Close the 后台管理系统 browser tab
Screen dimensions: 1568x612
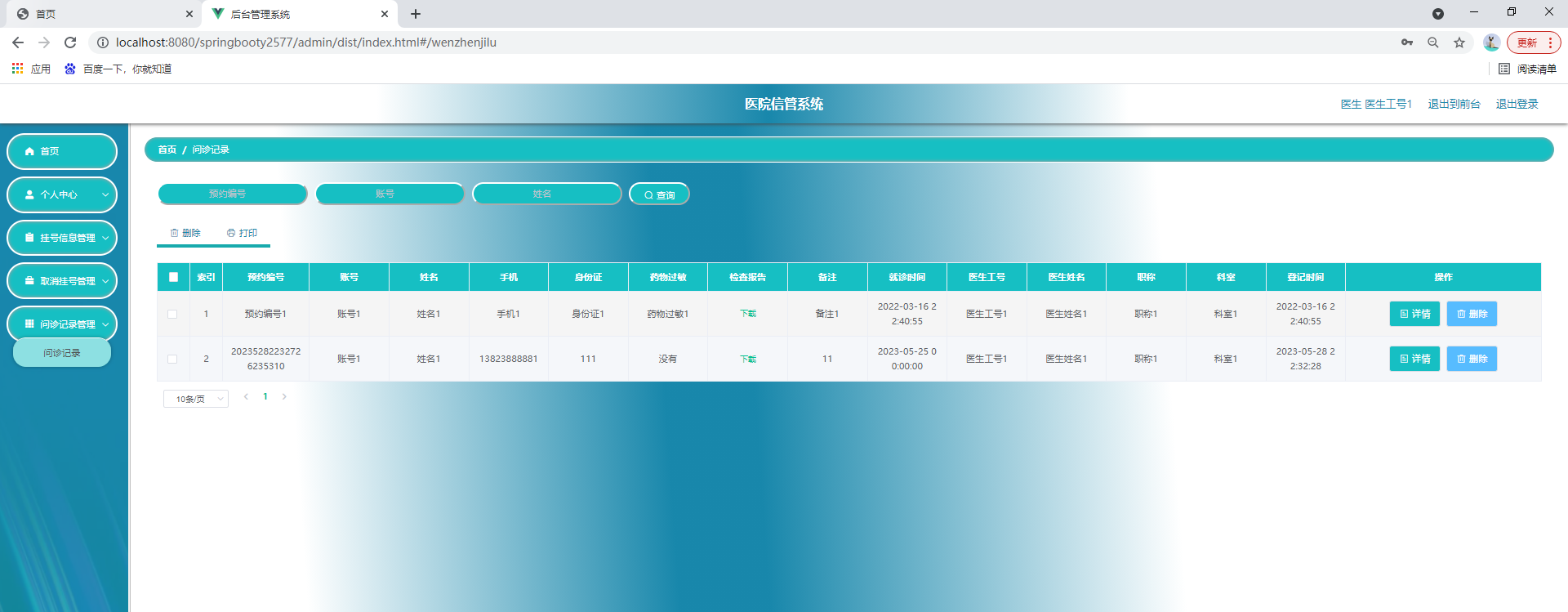[385, 14]
